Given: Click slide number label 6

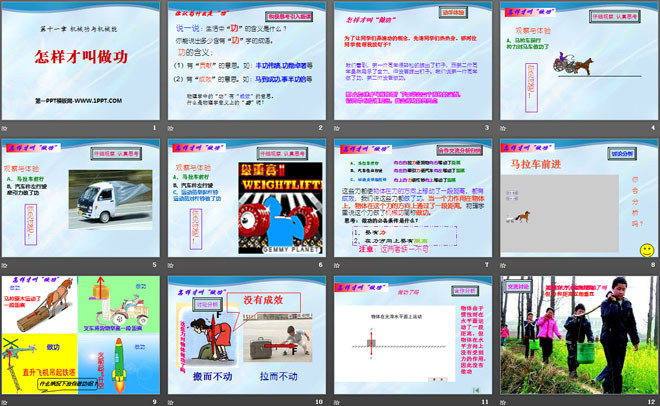Looking at the screenshot, I should [320, 265].
